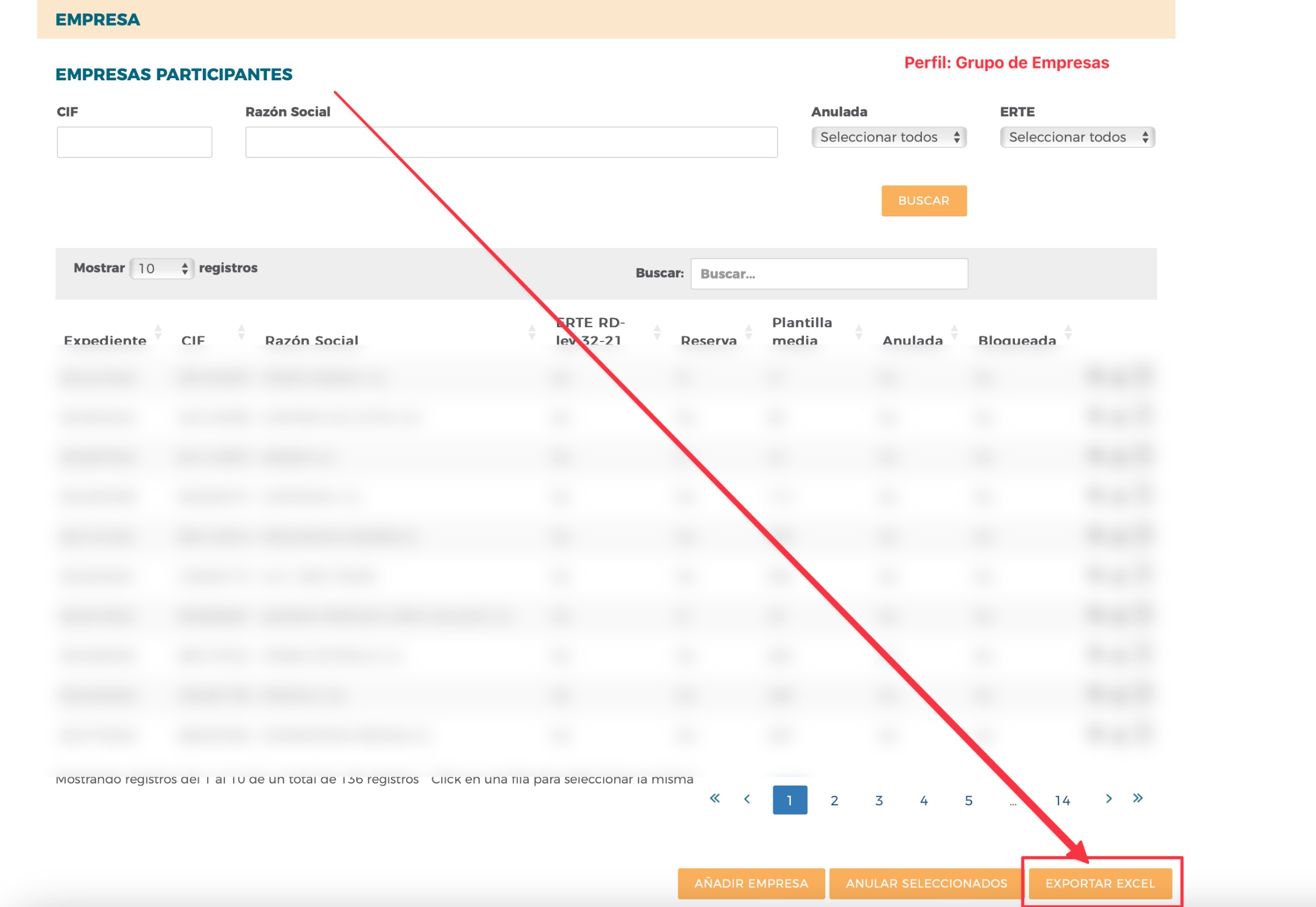Viewport: 1316px width, 907px height.
Task: Sort table by CIF column arrows
Action: pos(241,332)
